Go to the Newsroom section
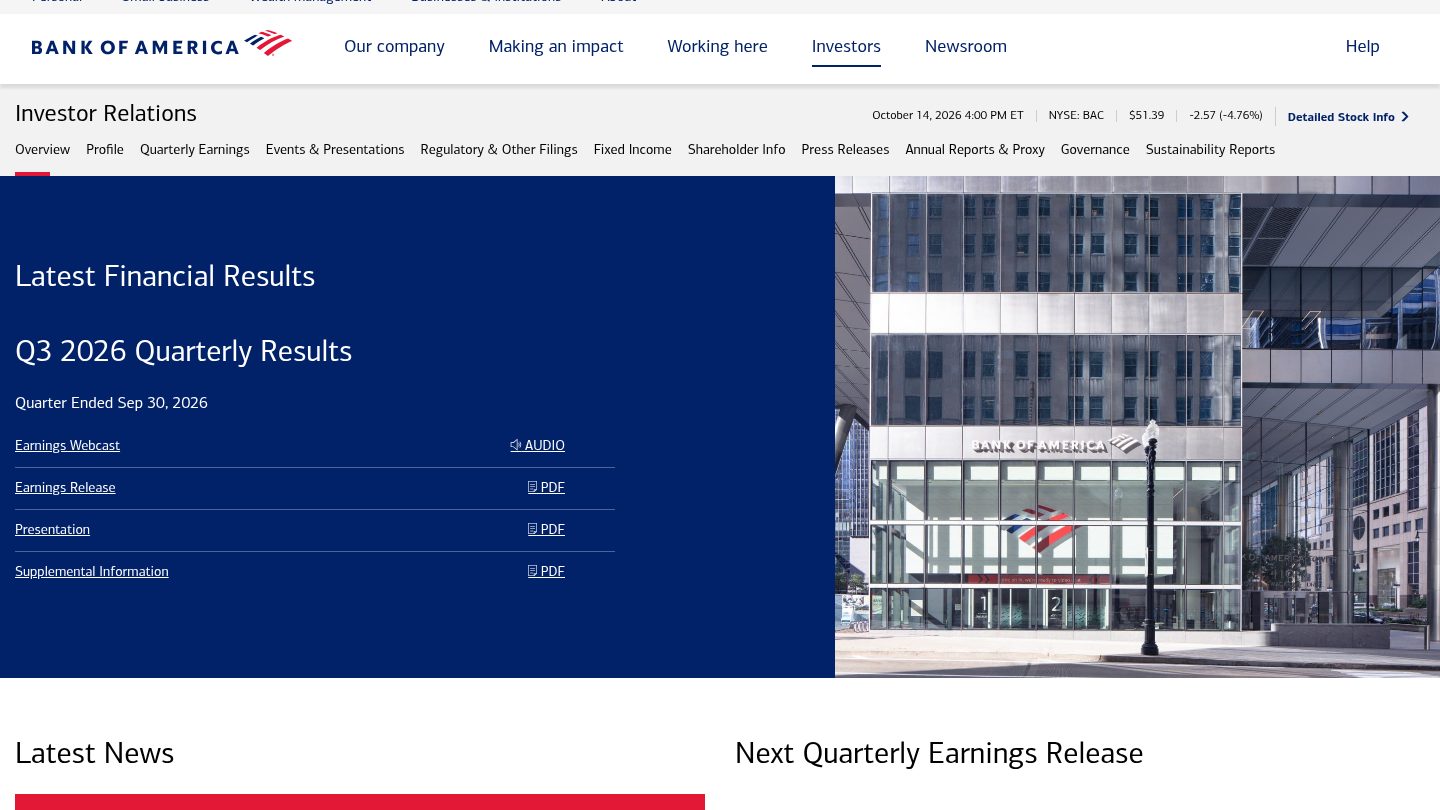The height and width of the screenshot is (810, 1440). 966,46
